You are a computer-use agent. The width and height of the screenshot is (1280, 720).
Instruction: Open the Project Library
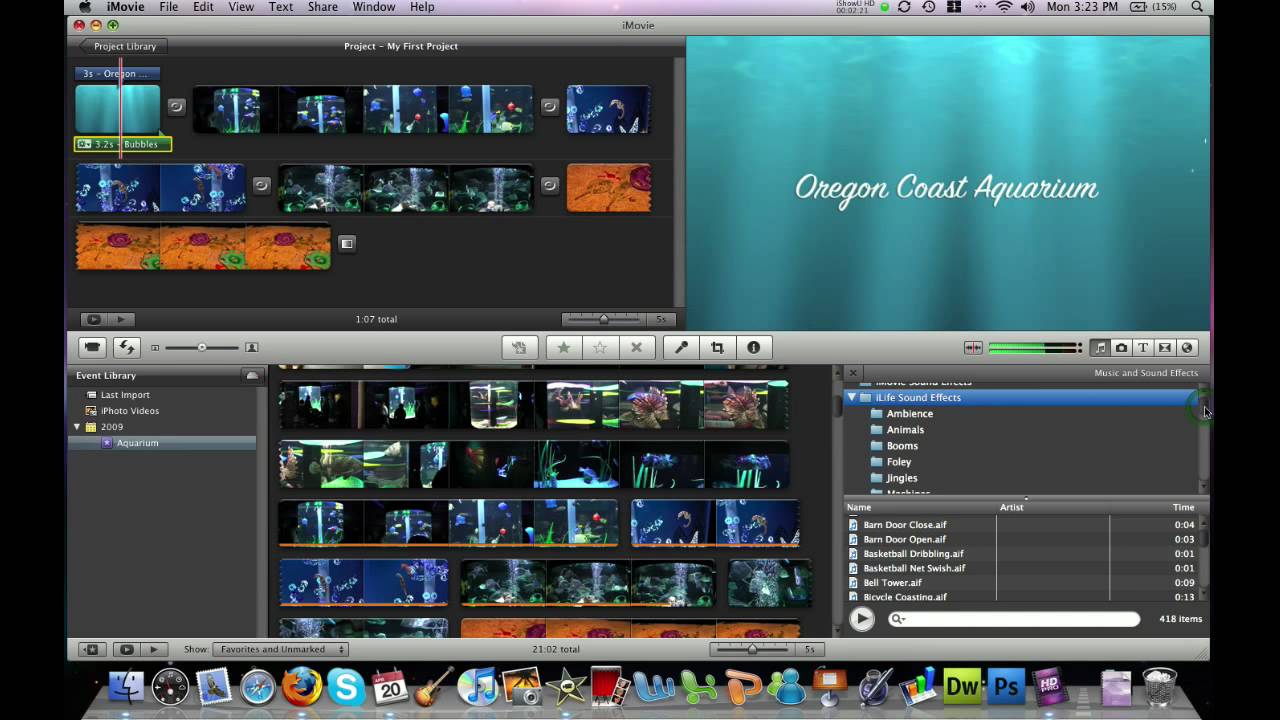tap(125, 46)
